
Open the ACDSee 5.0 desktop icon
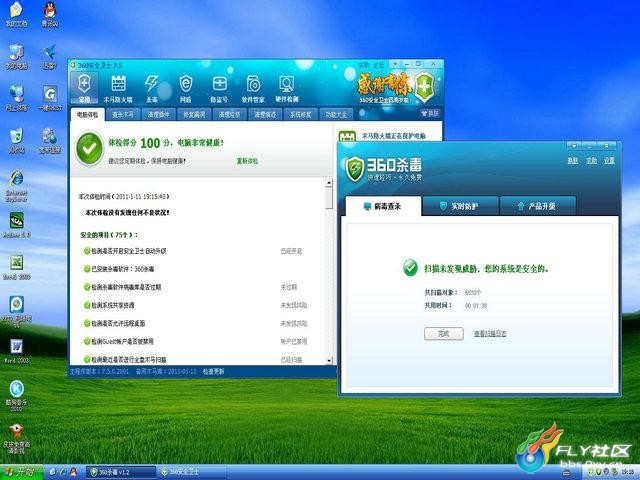pos(16,225)
